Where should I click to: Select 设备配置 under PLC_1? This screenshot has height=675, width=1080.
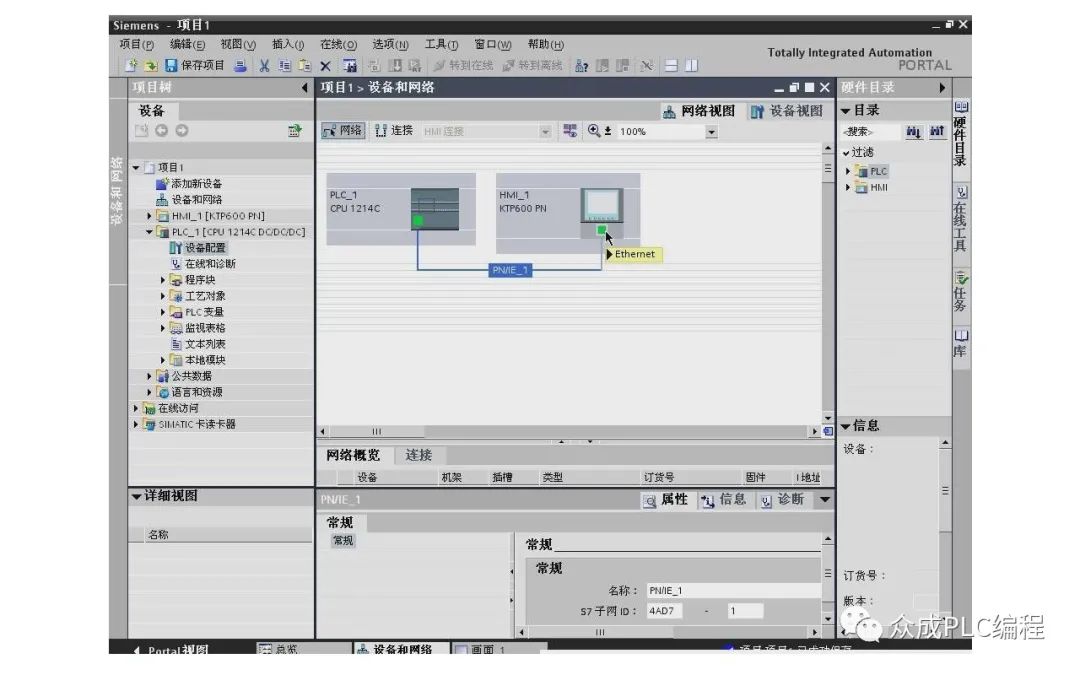[x=205, y=248]
